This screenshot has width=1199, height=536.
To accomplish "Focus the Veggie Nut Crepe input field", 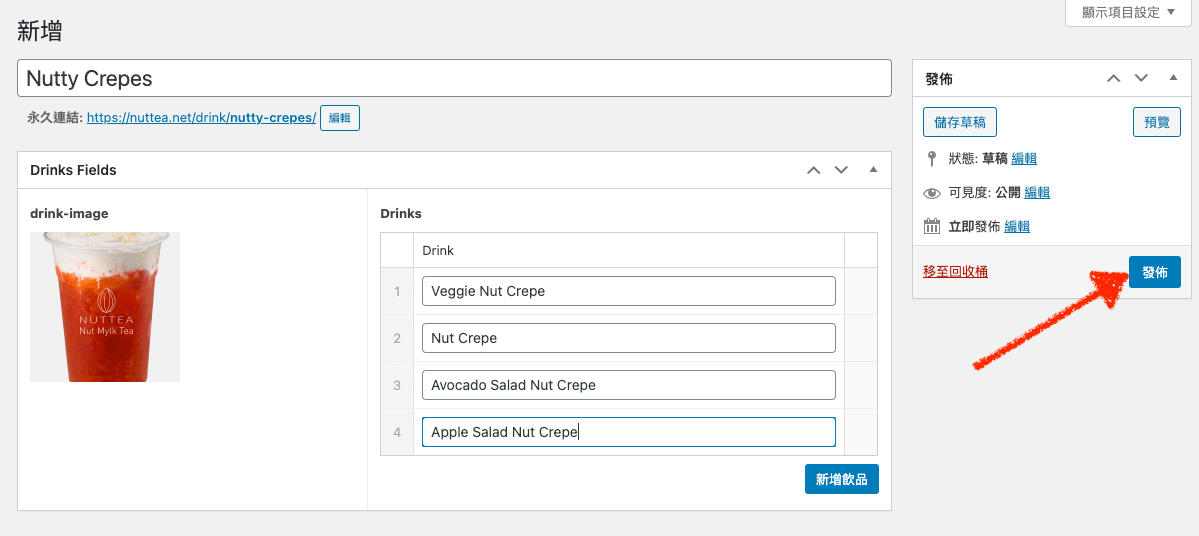I will [628, 291].
